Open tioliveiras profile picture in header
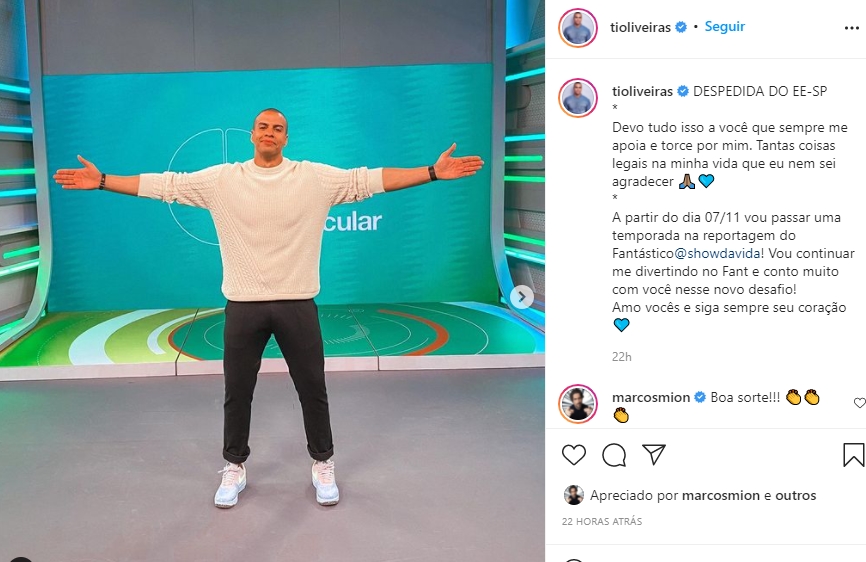 click(x=578, y=27)
